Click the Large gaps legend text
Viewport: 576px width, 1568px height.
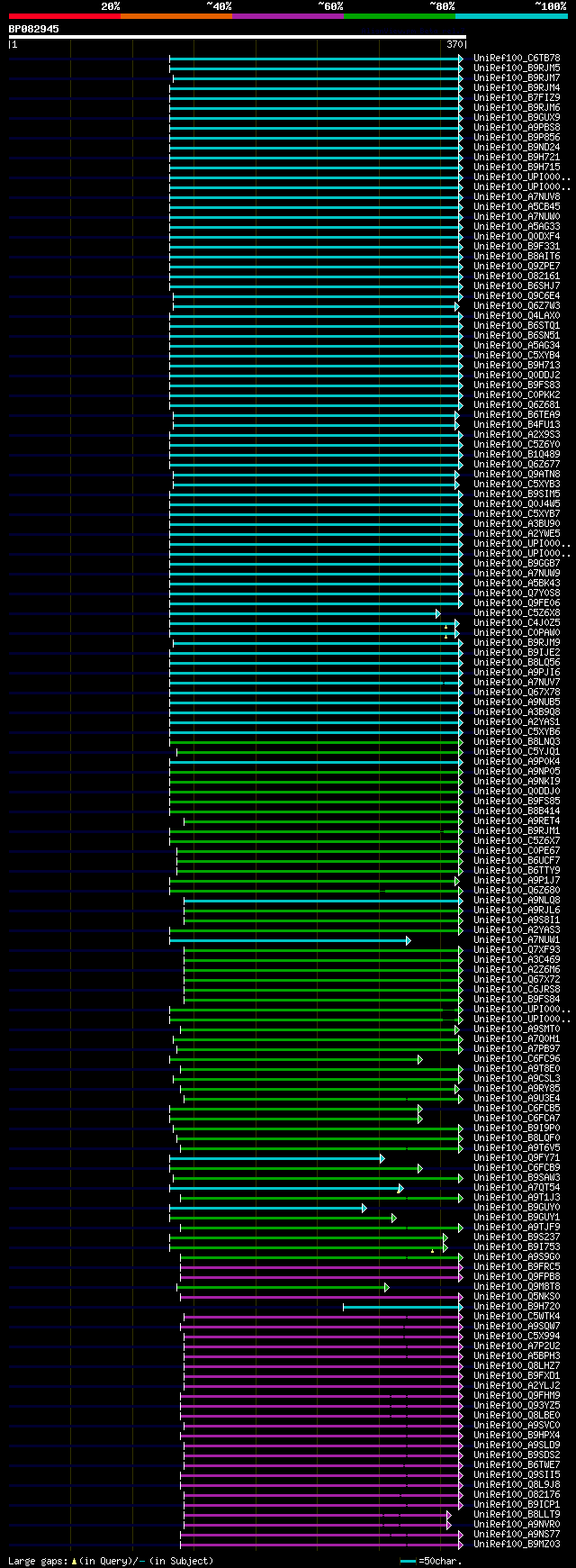pyautogui.click(x=111, y=1561)
